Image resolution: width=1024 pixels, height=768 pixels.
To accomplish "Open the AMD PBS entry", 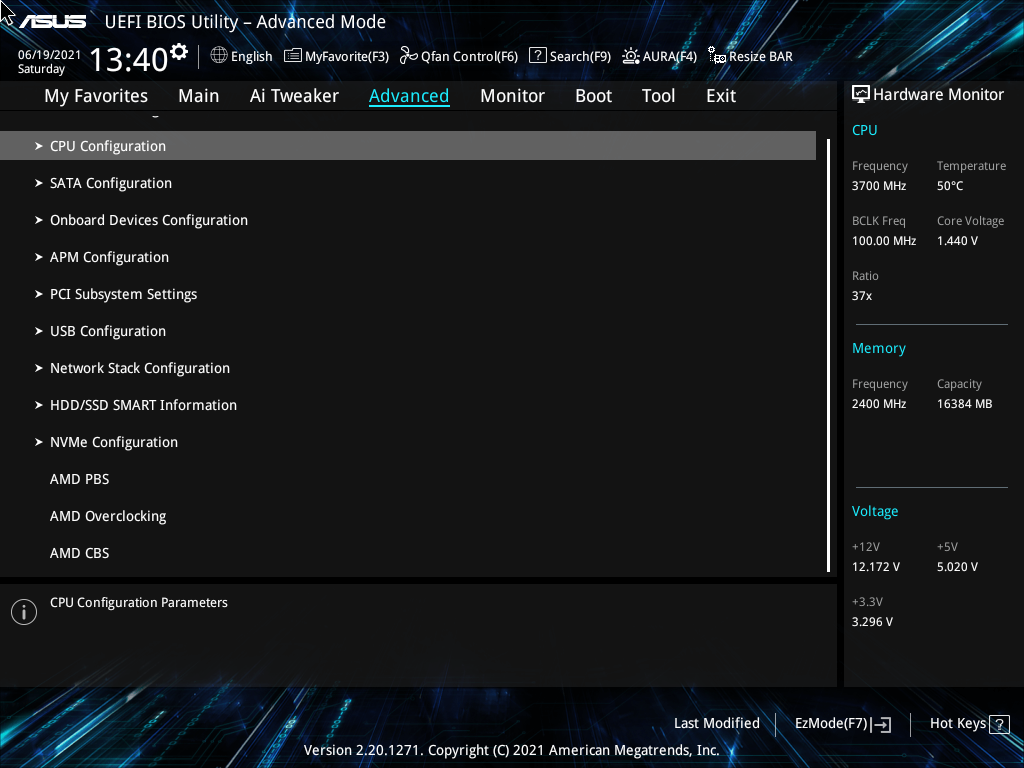I will coord(80,479).
